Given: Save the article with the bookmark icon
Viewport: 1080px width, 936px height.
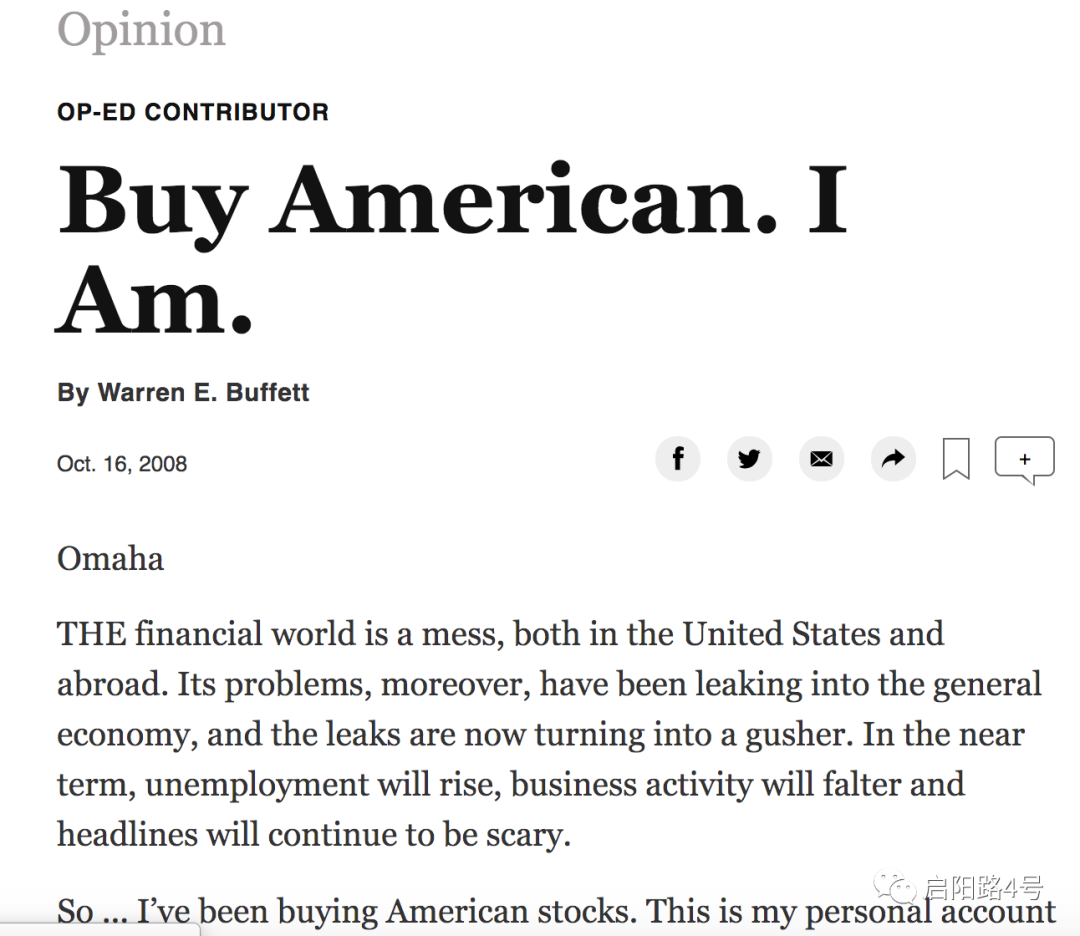Looking at the screenshot, I should (956, 460).
